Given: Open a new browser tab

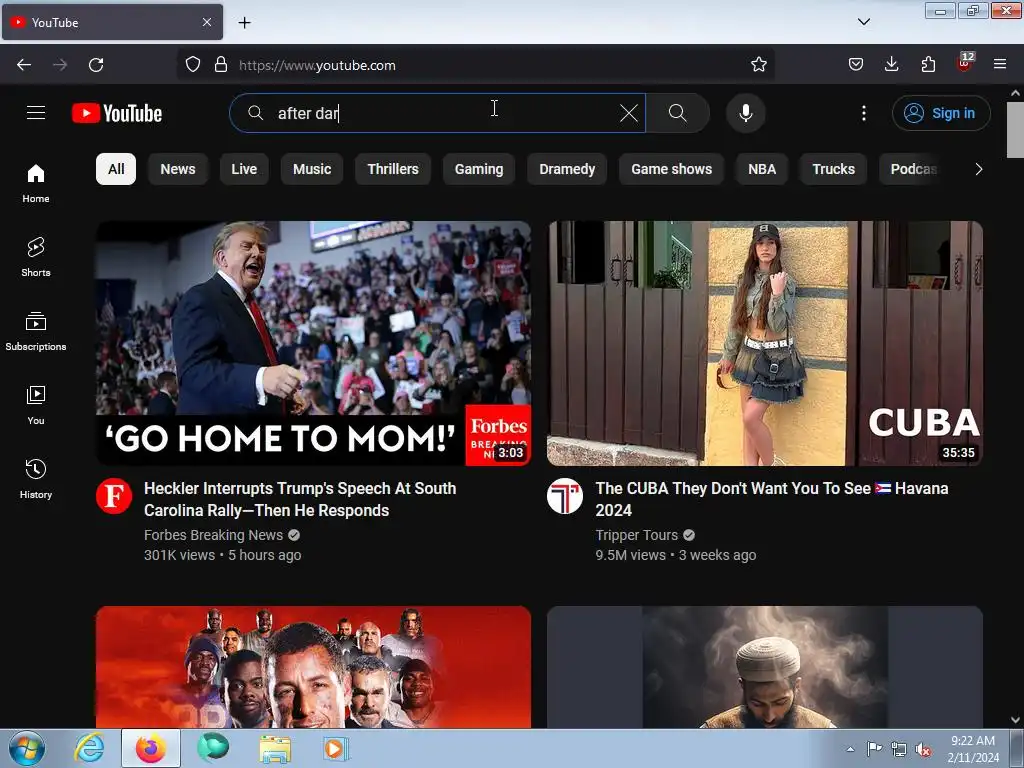Looking at the screenshot, I should [x=244, y=22].
